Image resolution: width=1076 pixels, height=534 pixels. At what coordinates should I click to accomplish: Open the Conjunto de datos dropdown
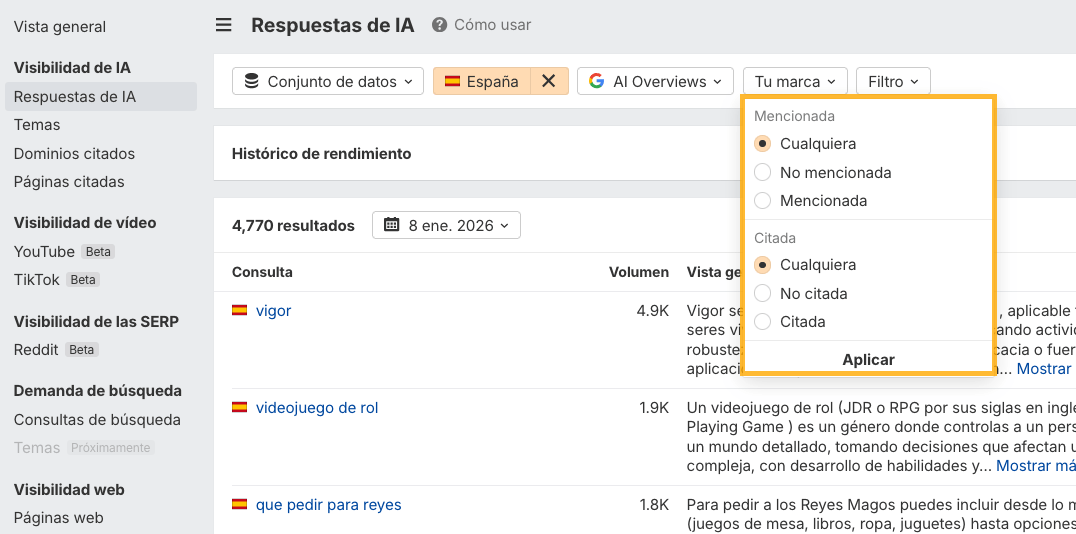coord(328,81)
